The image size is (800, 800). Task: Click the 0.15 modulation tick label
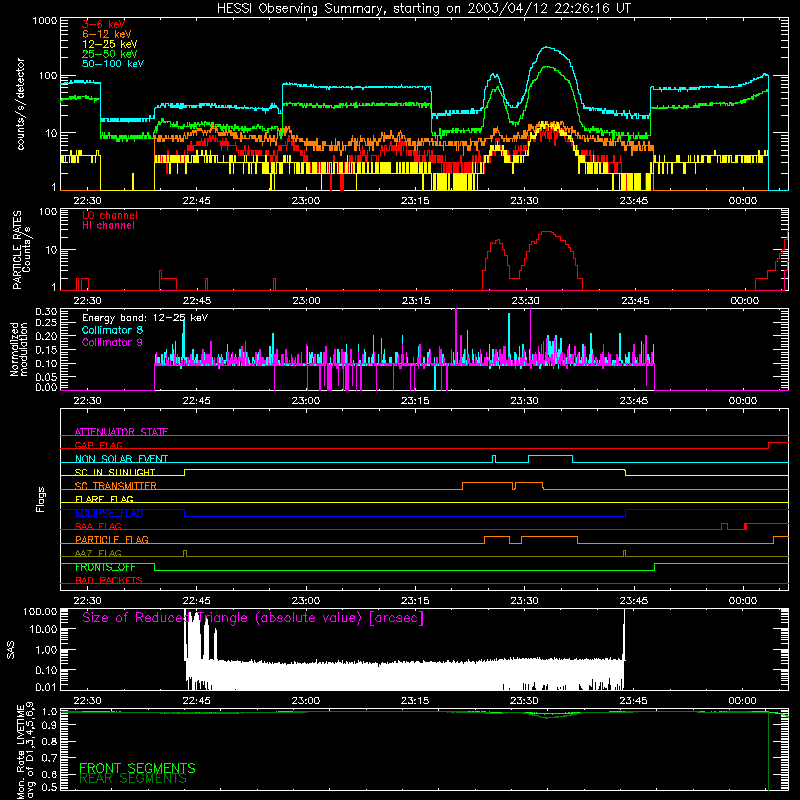pos(46,349)
